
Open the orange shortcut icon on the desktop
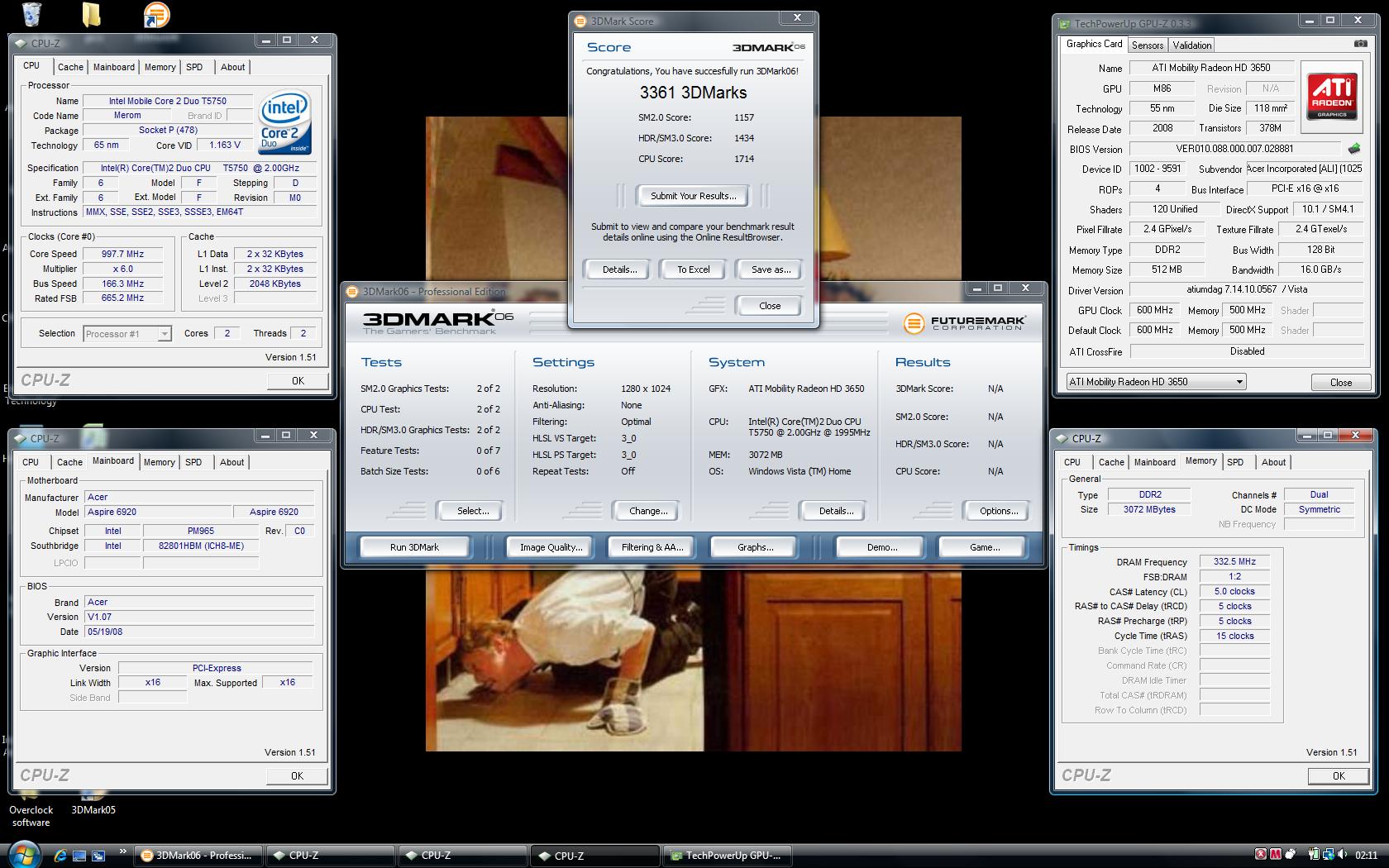click(155, 14)
